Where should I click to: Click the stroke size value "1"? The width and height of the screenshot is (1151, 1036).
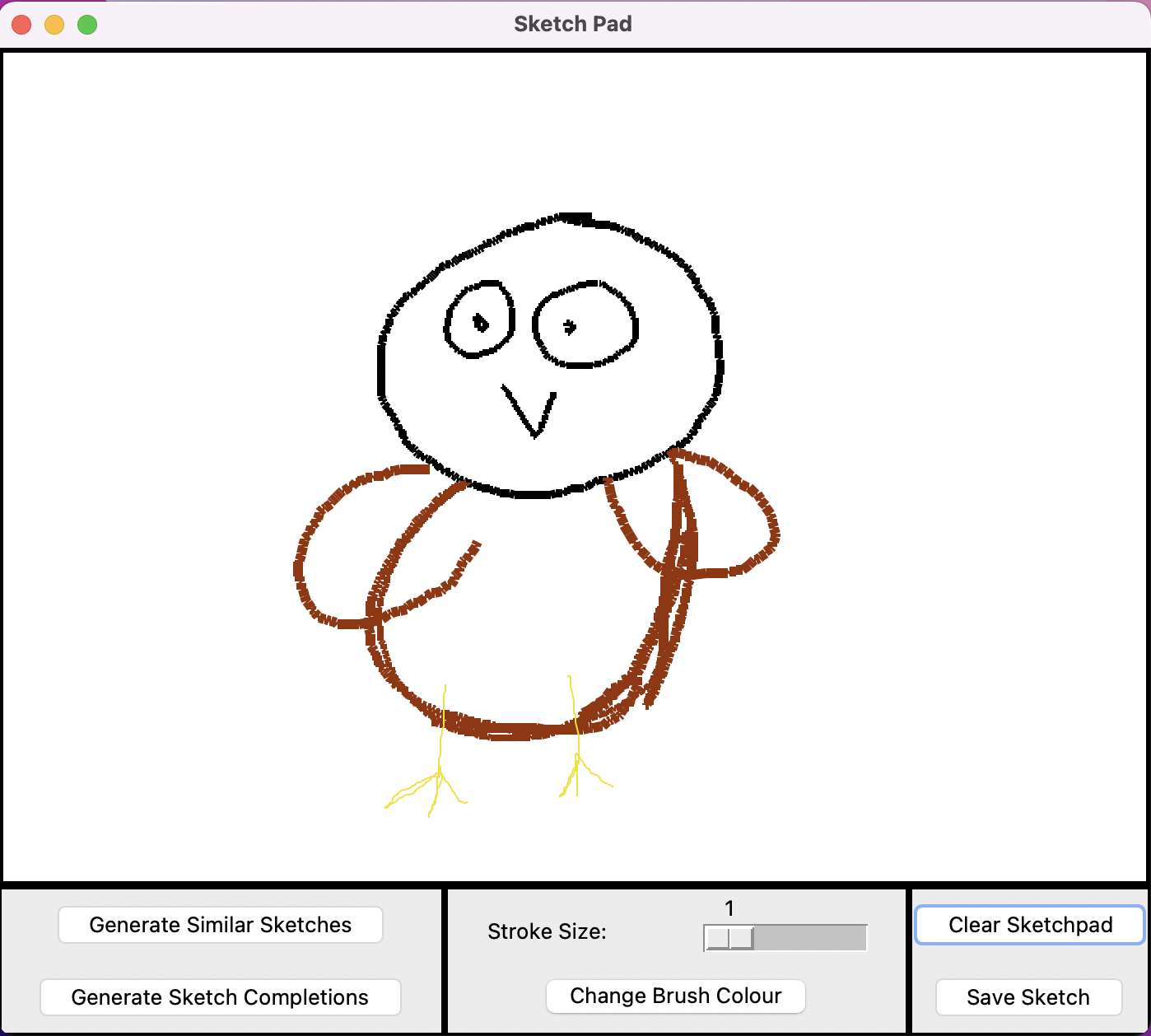point(729,908)
